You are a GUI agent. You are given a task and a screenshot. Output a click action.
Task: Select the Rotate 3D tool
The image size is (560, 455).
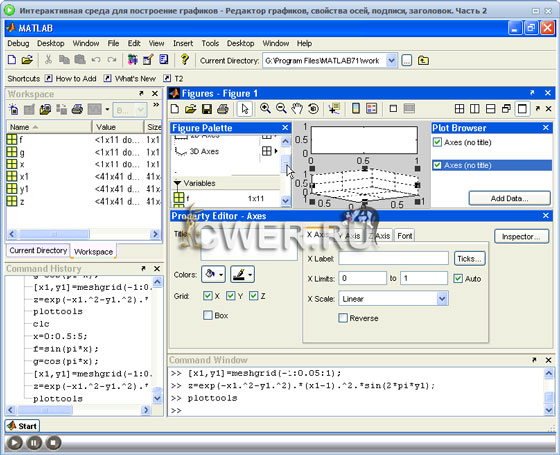click(x=313, y=108)
